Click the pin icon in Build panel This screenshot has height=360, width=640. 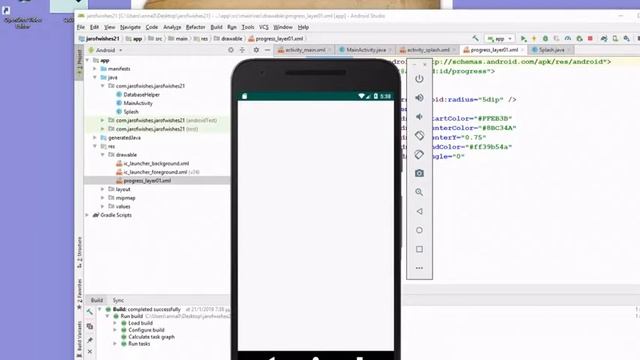coord(90,340)
